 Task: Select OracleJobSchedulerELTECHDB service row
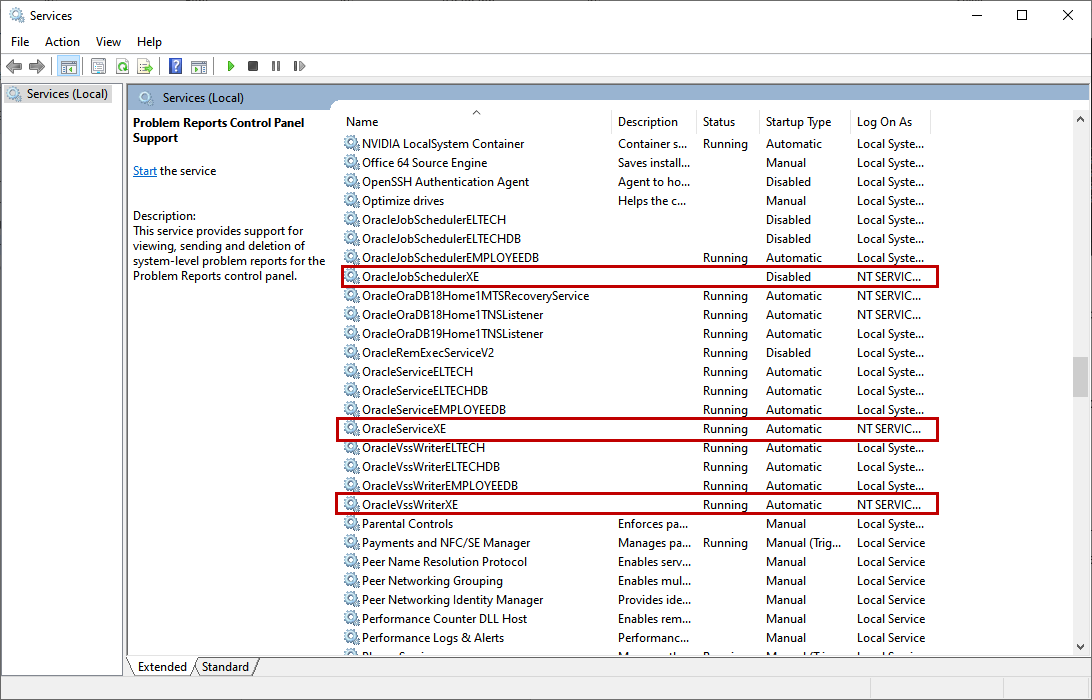coord(637,238)
